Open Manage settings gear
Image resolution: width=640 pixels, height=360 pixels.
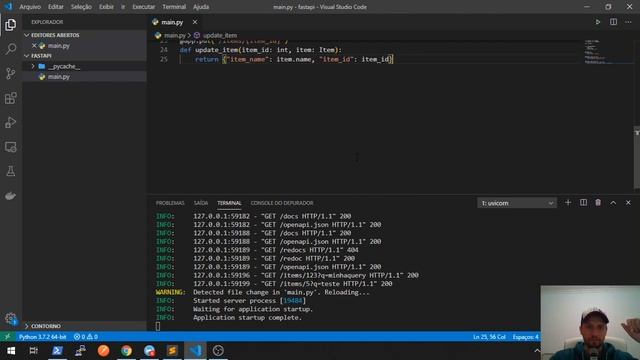click(11, 318)
